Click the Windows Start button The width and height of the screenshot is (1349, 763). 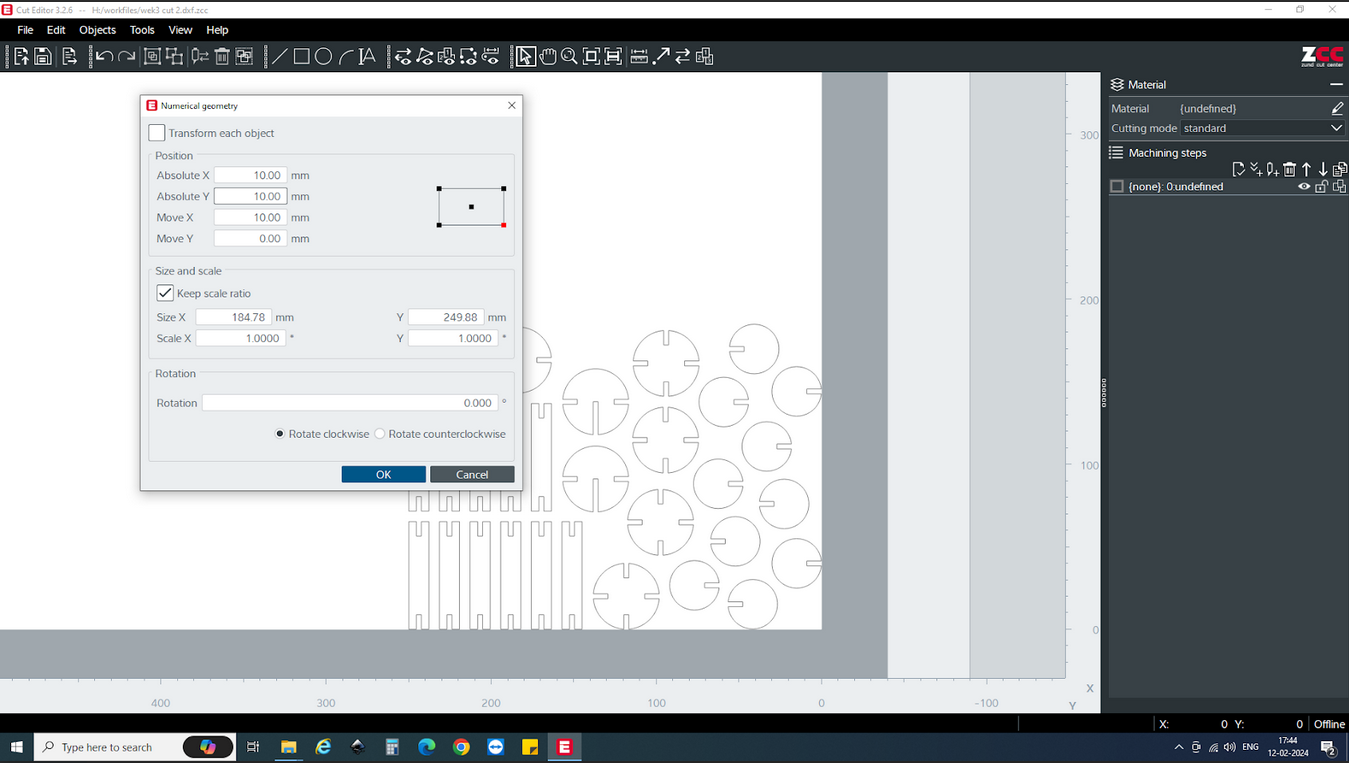click(x=16, y=747)
